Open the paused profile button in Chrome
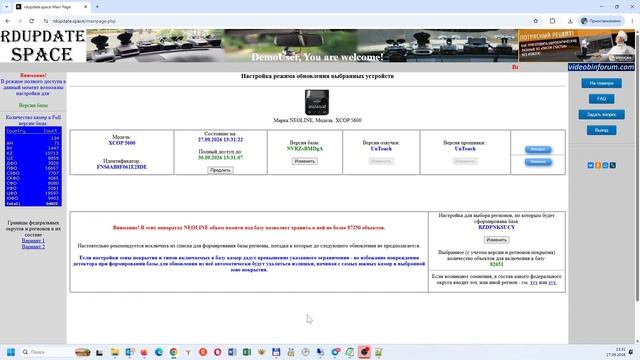 (x=601, y=21)
